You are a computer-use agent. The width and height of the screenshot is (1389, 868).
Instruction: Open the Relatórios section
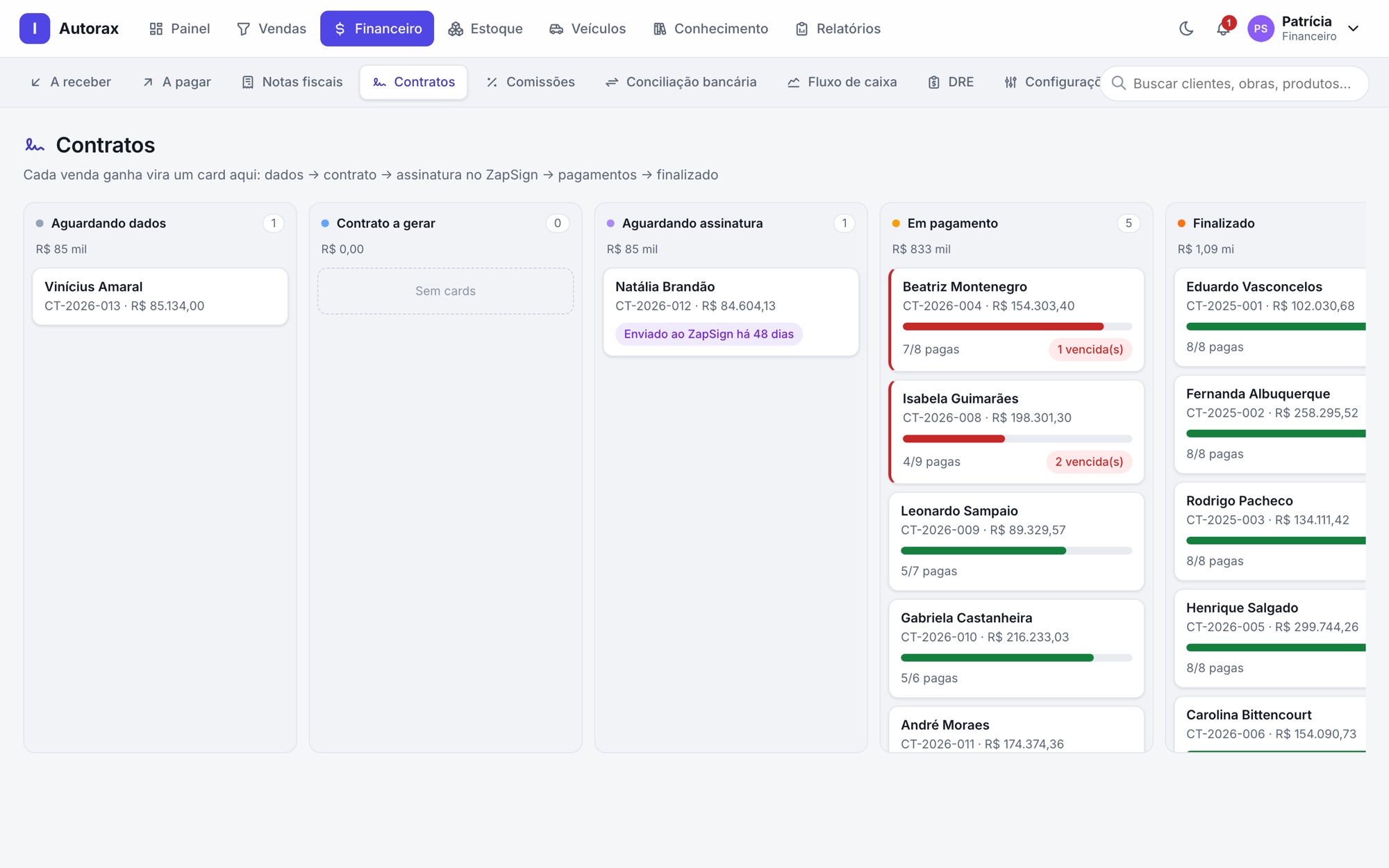pyautogui.click(x=838, y=28)
